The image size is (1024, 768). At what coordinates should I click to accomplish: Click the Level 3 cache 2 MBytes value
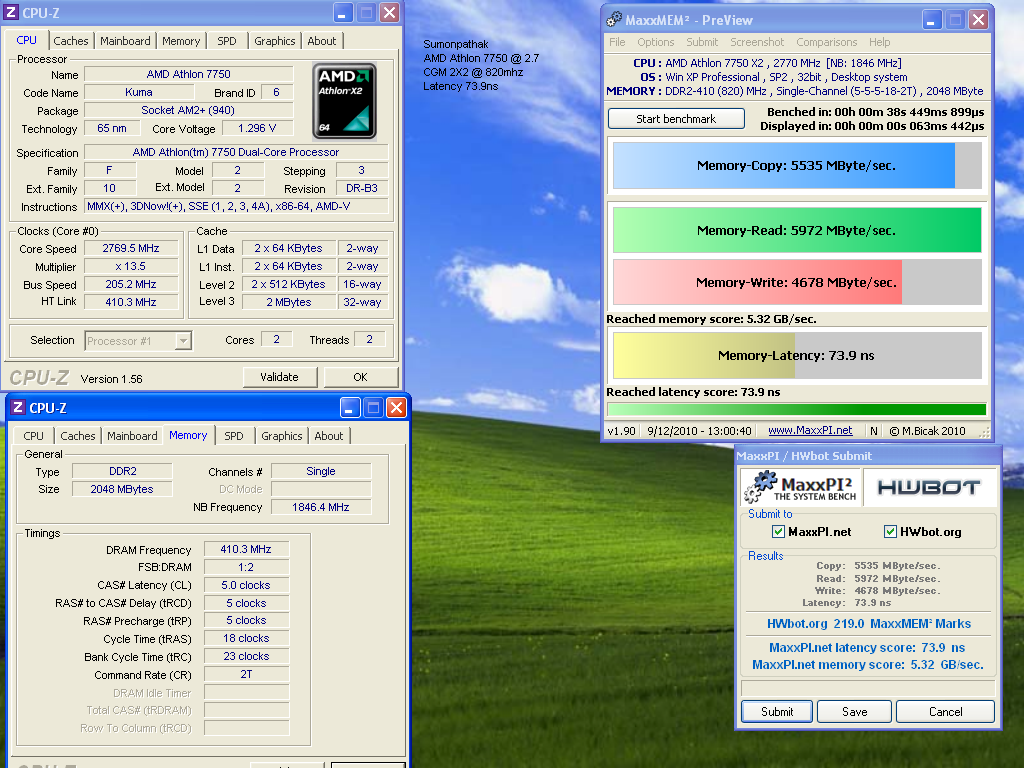(289, 302)
